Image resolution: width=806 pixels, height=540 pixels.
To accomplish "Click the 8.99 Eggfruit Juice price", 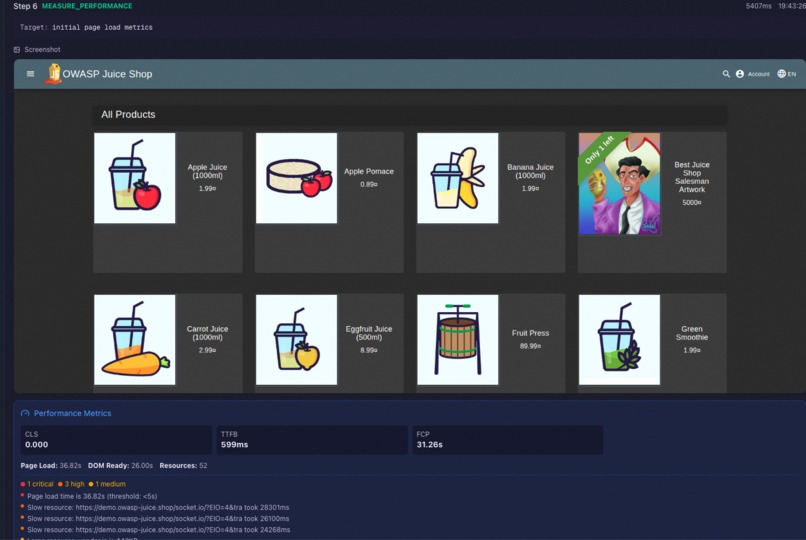I will click(x=369, y=350).
